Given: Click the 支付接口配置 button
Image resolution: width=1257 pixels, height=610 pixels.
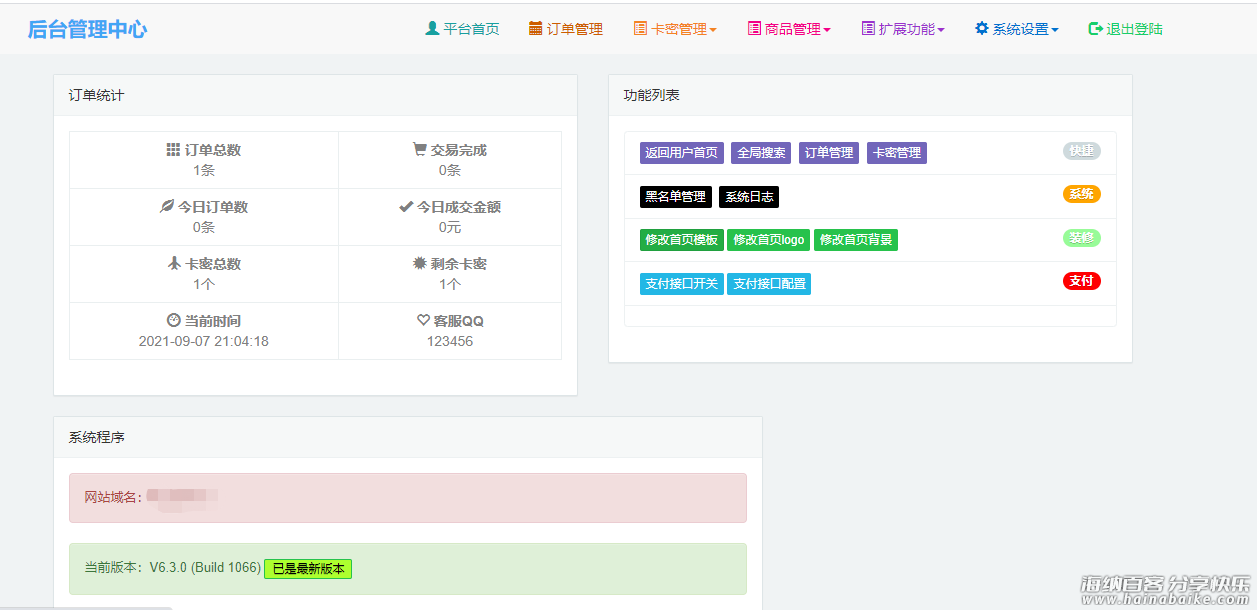Looking at the screenshot, I should pos(769,284).
